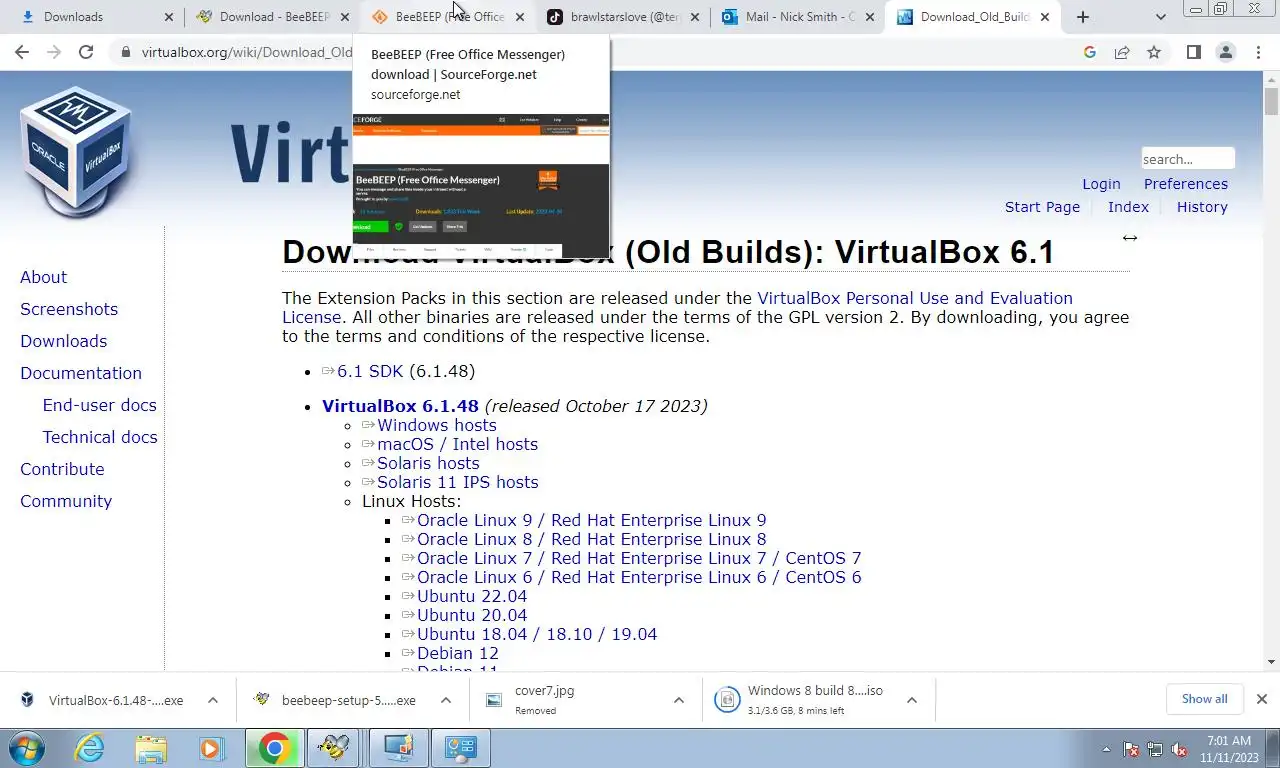Image resolution: width=1280 pixels, height=768 pixels.
Task: Open Downloads in the sidebar
Action: (x=63, y=341)
